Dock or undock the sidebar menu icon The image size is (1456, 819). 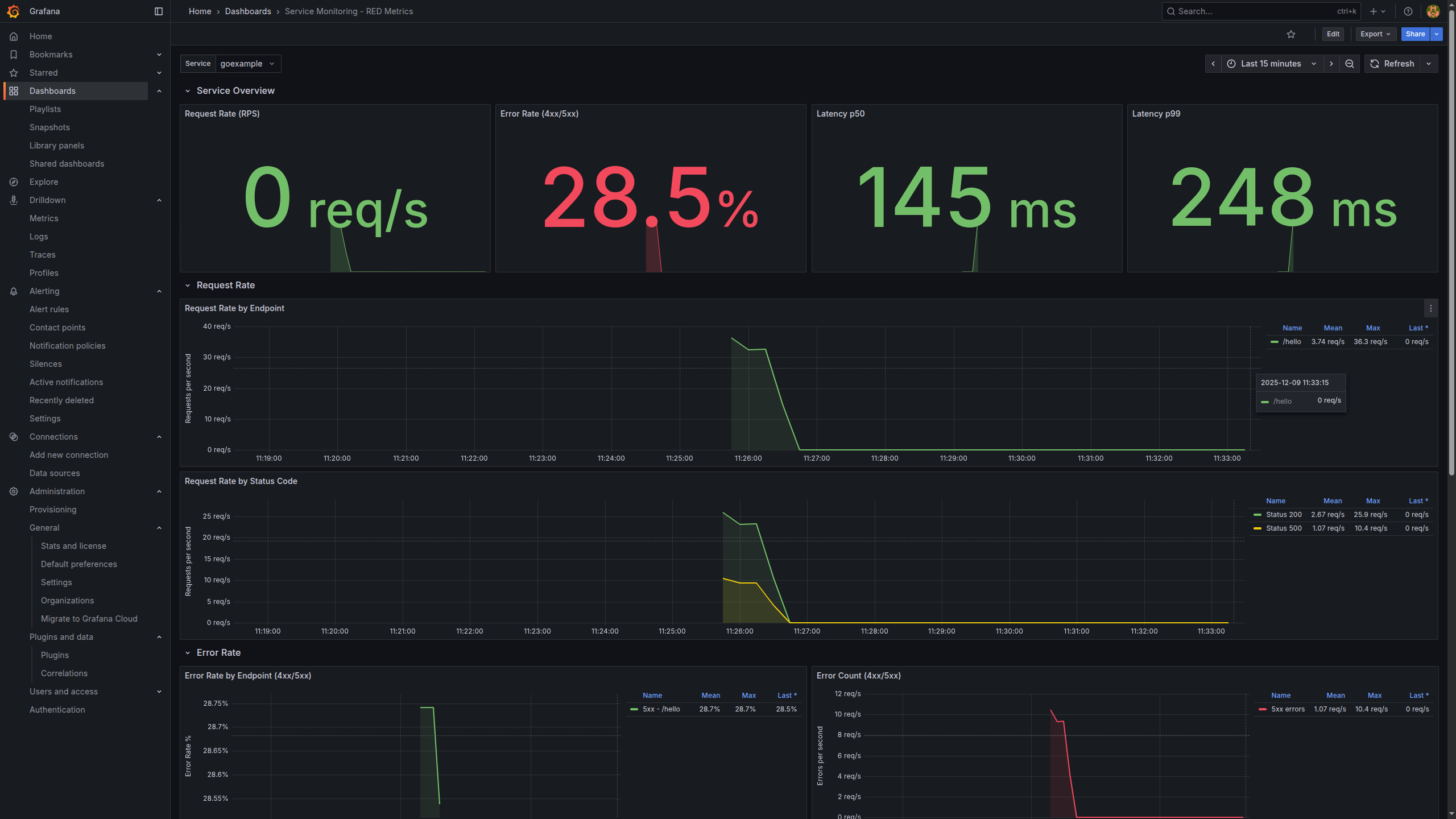pos(159,11)
